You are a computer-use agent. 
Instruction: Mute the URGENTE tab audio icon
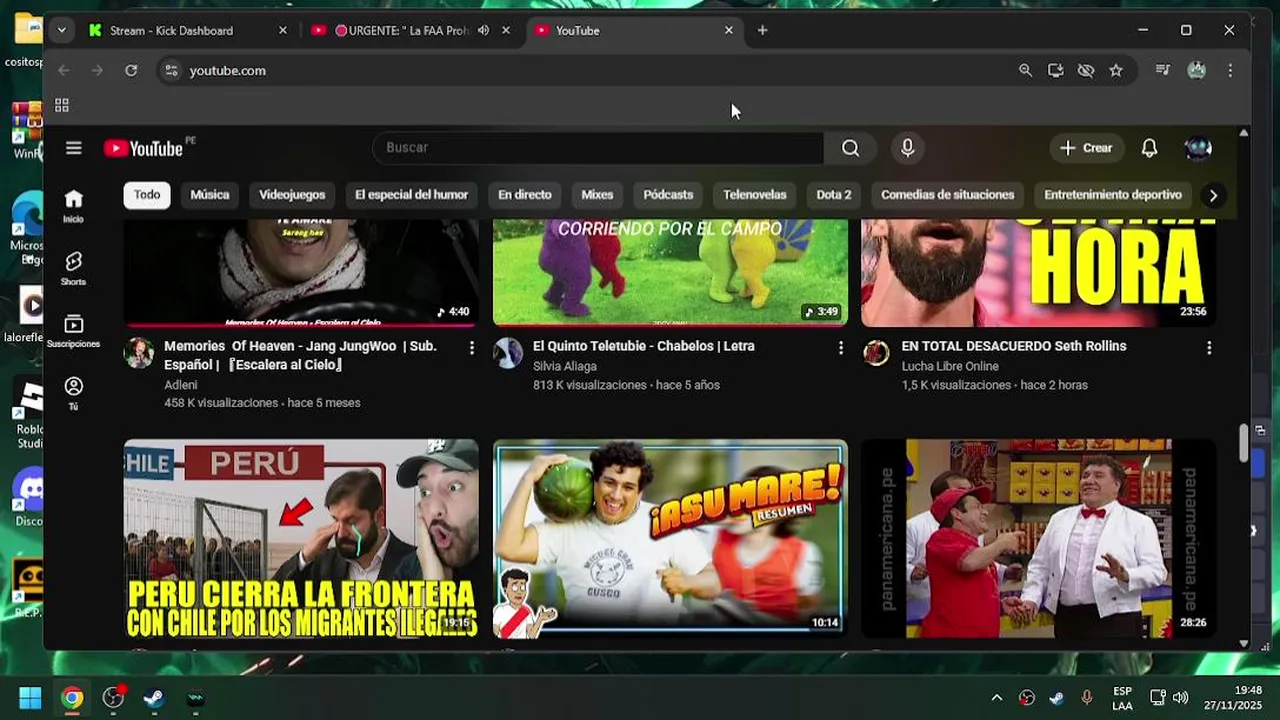(x=483, y=30)
